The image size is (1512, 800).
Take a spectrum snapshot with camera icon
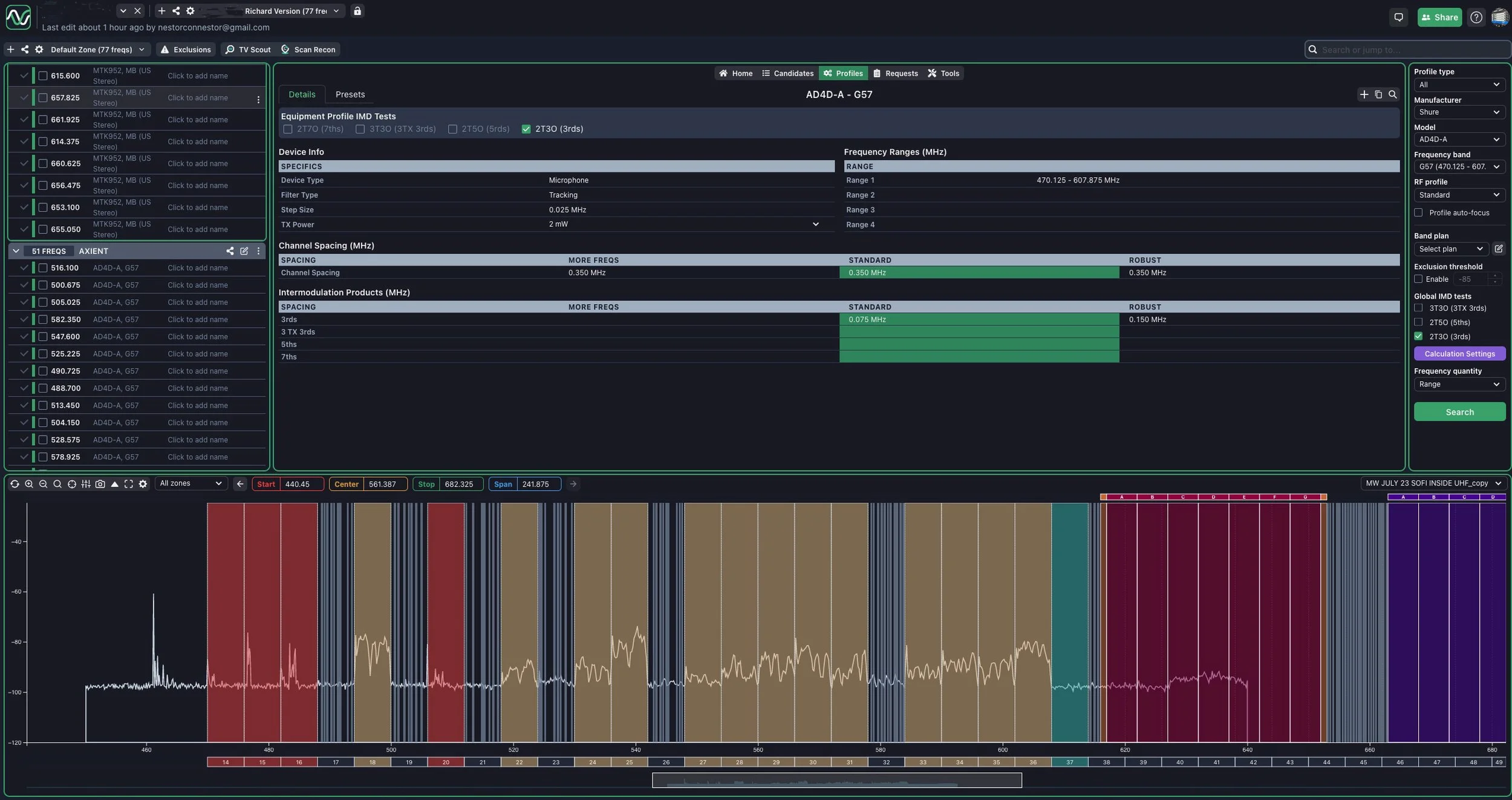click(x=100, y=484)
